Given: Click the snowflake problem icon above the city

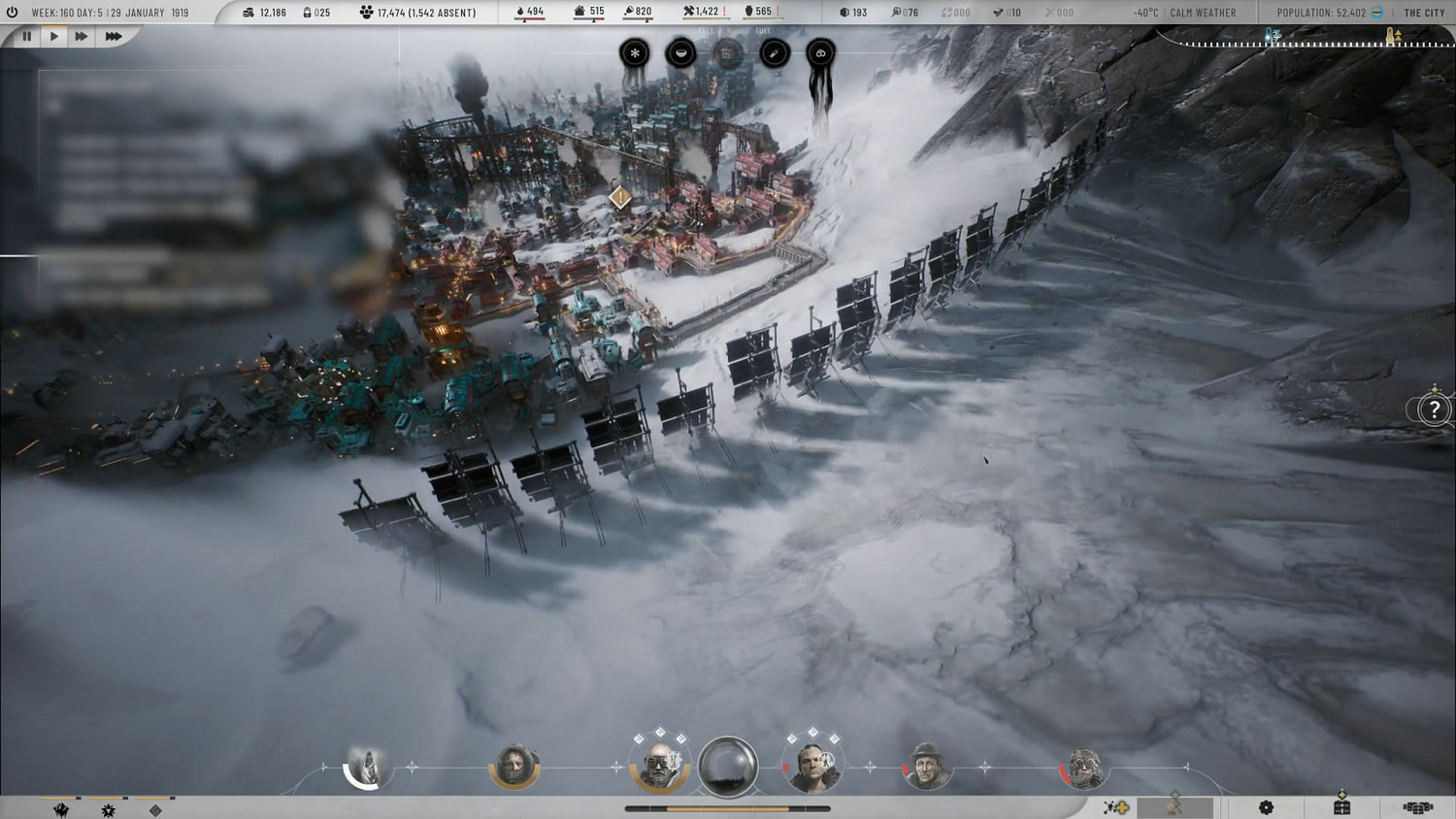Looking at the screenshot, I should point(635,53).
